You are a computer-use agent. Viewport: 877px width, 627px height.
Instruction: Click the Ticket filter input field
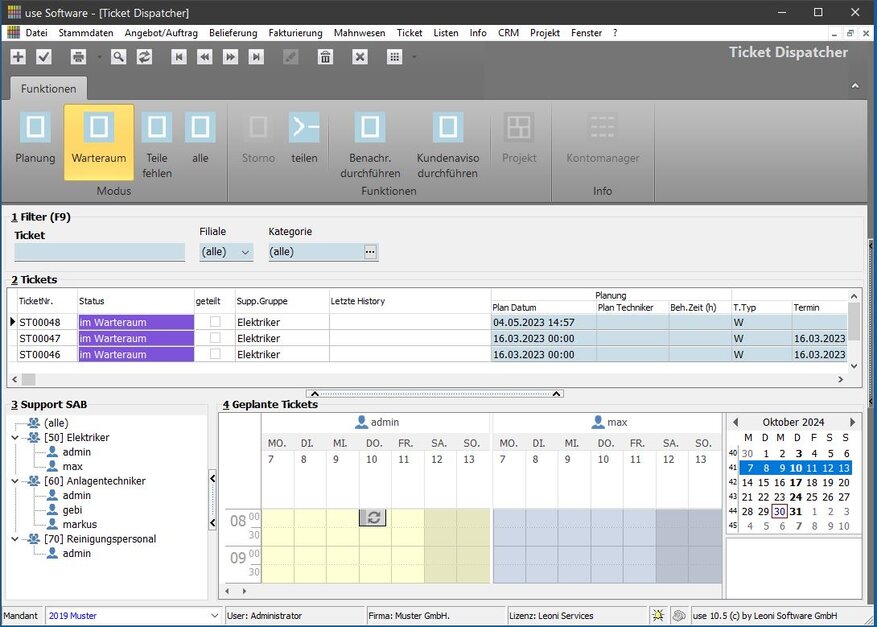pyautogui.click(x=99, y=252)
